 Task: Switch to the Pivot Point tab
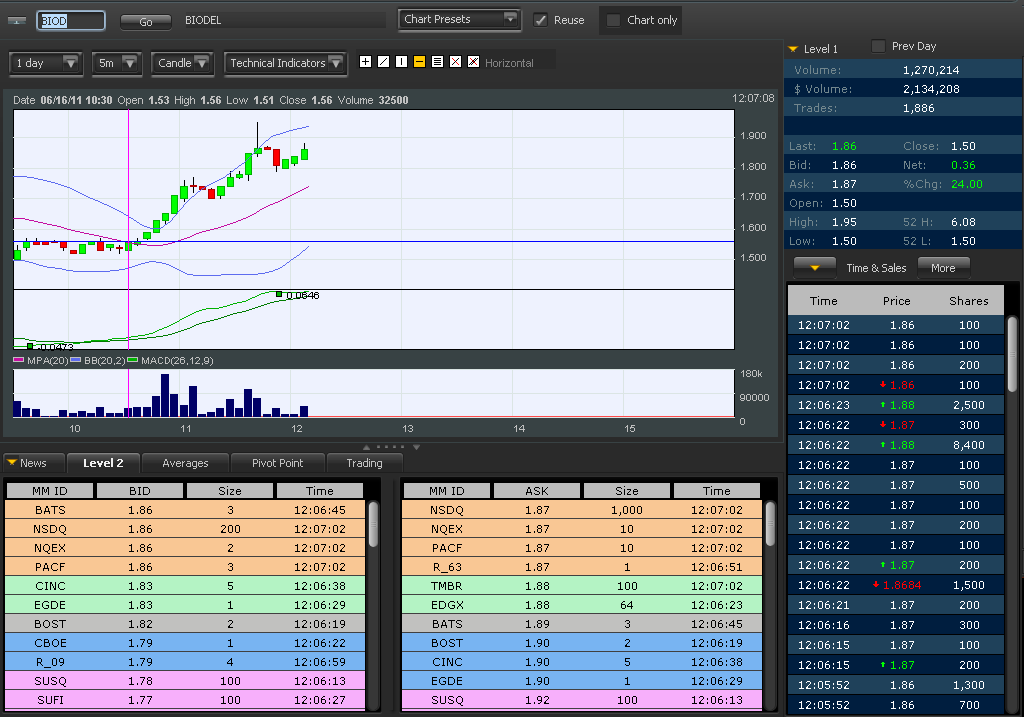pyautogui.click(x=277, y=463)
